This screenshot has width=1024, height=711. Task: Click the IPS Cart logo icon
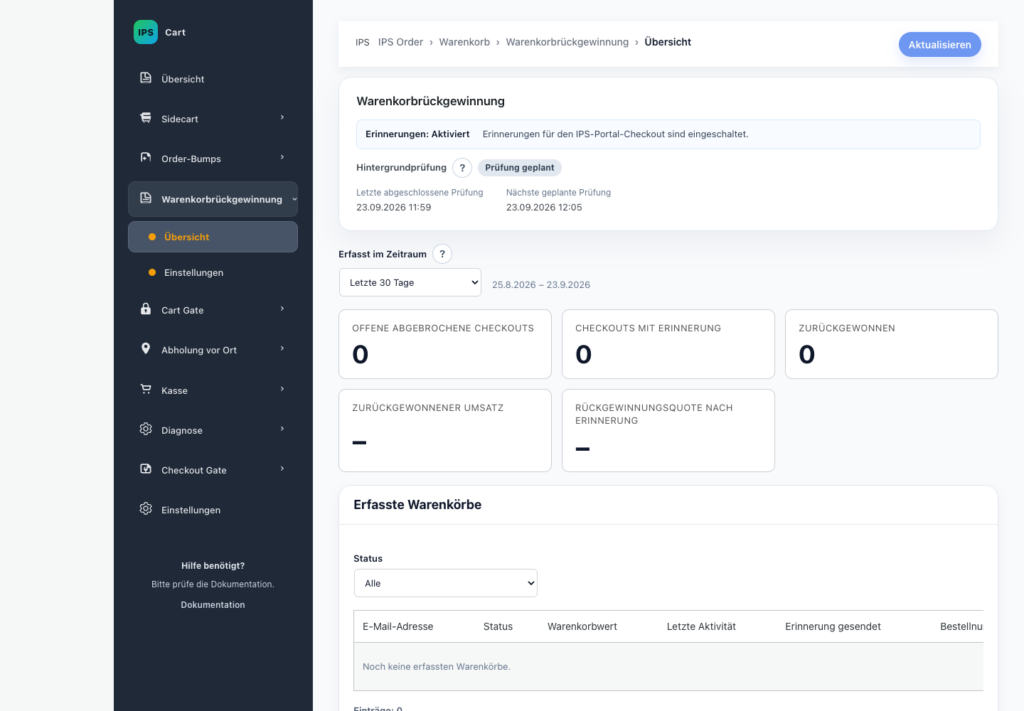[146, 32]
